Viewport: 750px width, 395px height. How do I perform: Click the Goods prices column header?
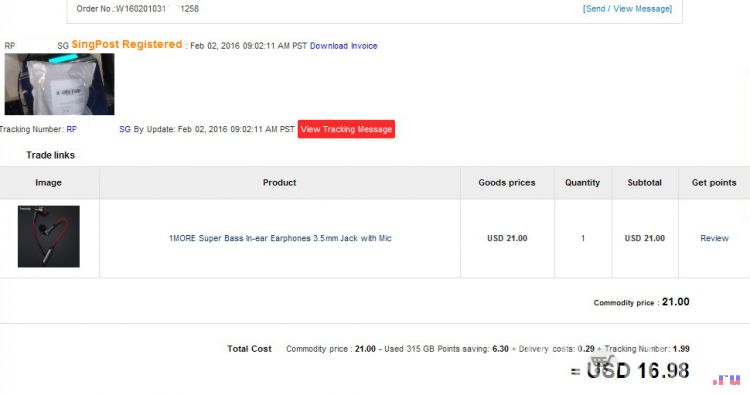point(507,183)
